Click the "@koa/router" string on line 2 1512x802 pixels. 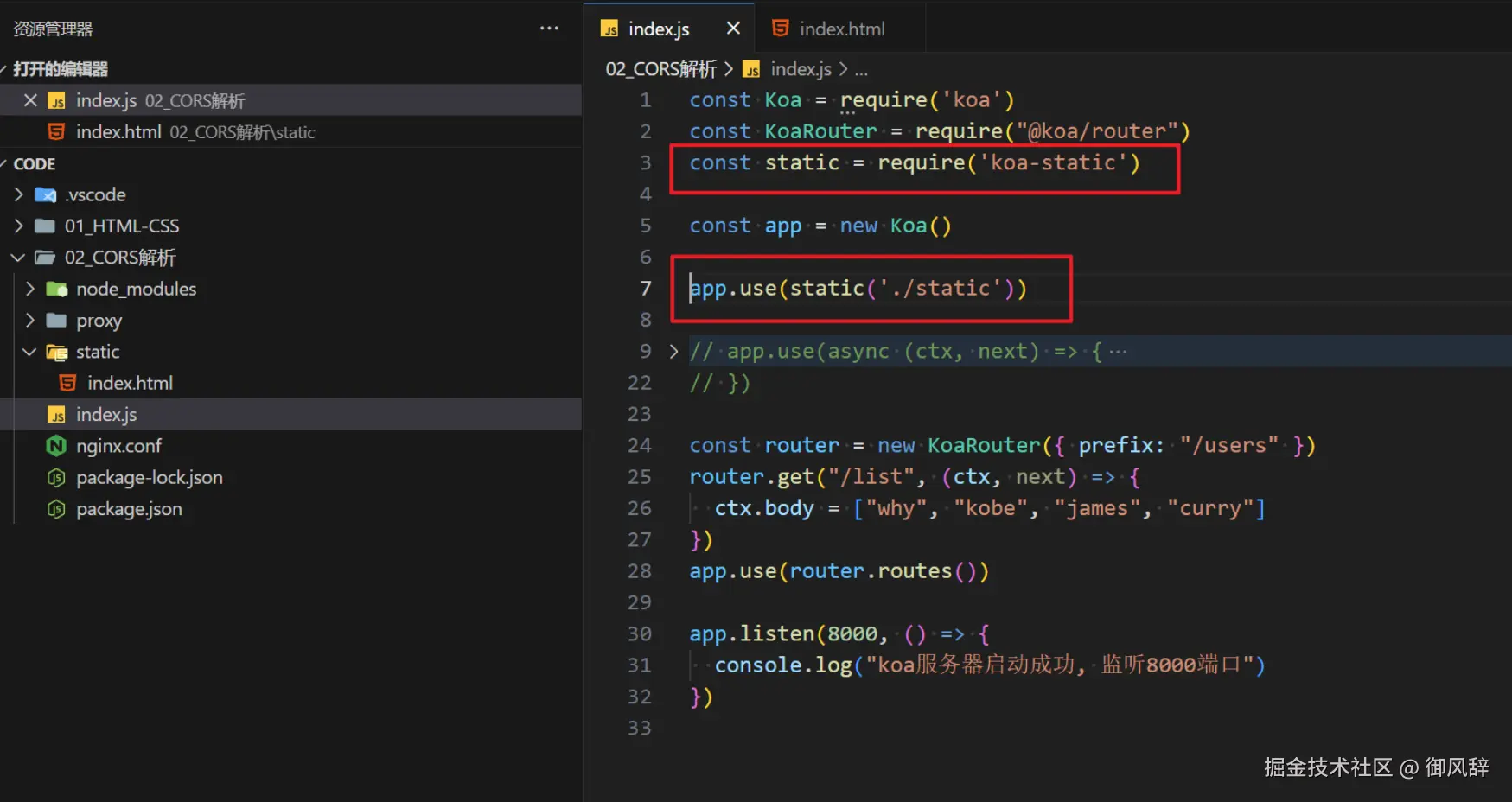tap(1097, 131)
